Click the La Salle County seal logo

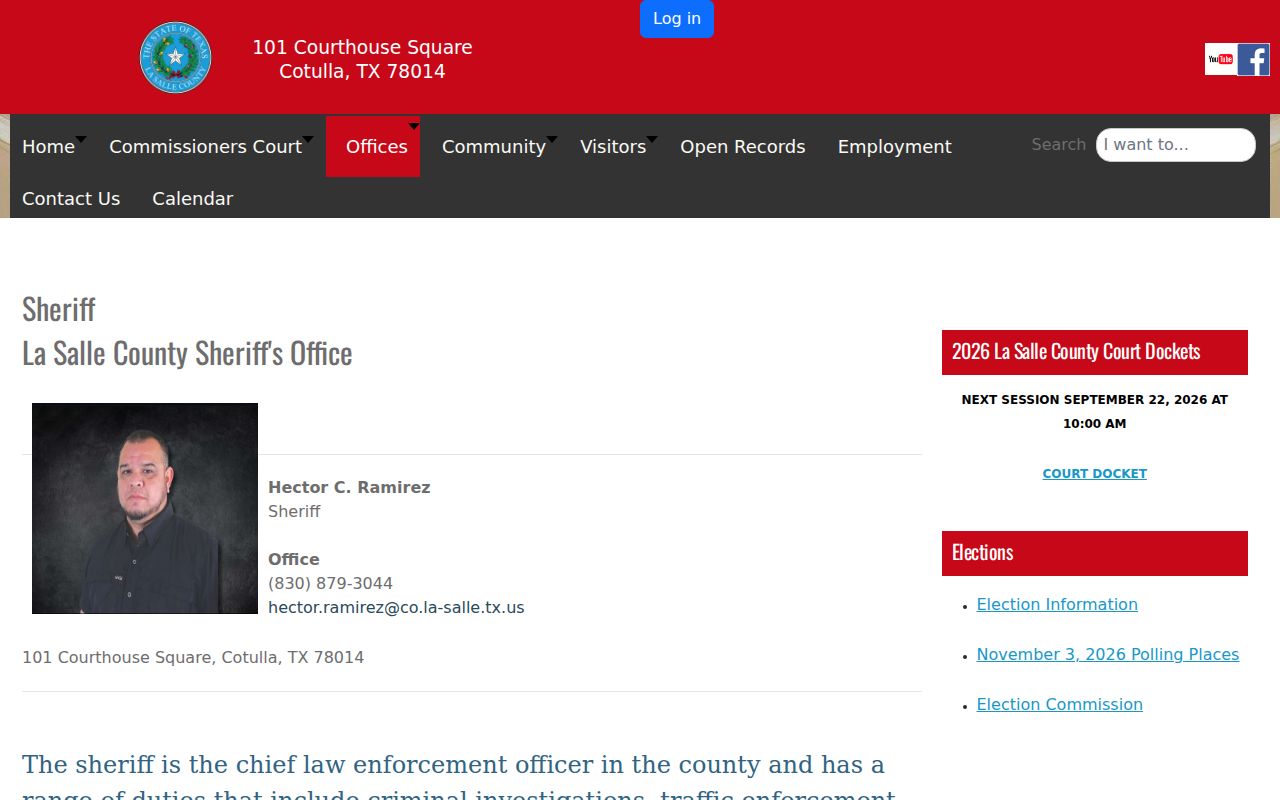[175, 58]
